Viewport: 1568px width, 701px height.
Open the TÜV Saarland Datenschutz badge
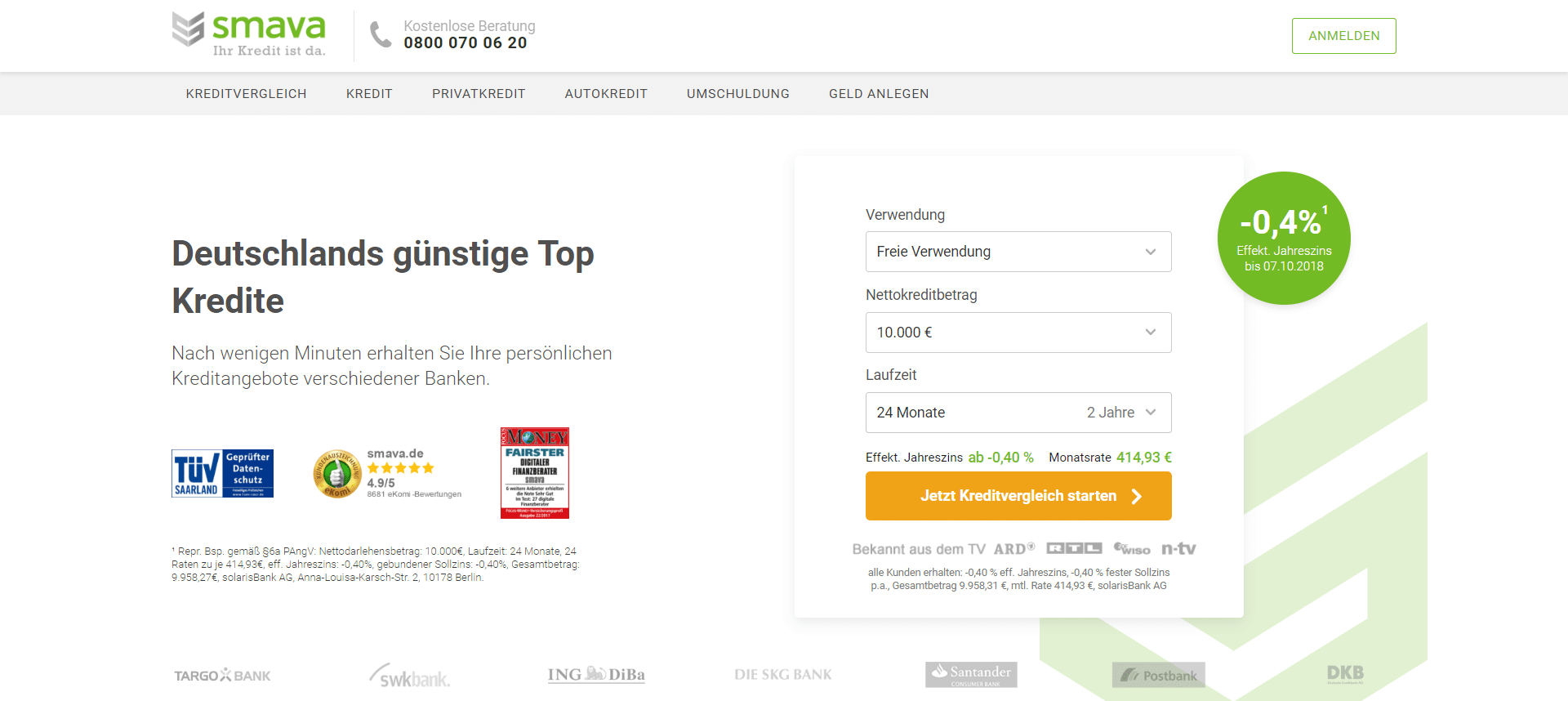(x=222, y=473)
